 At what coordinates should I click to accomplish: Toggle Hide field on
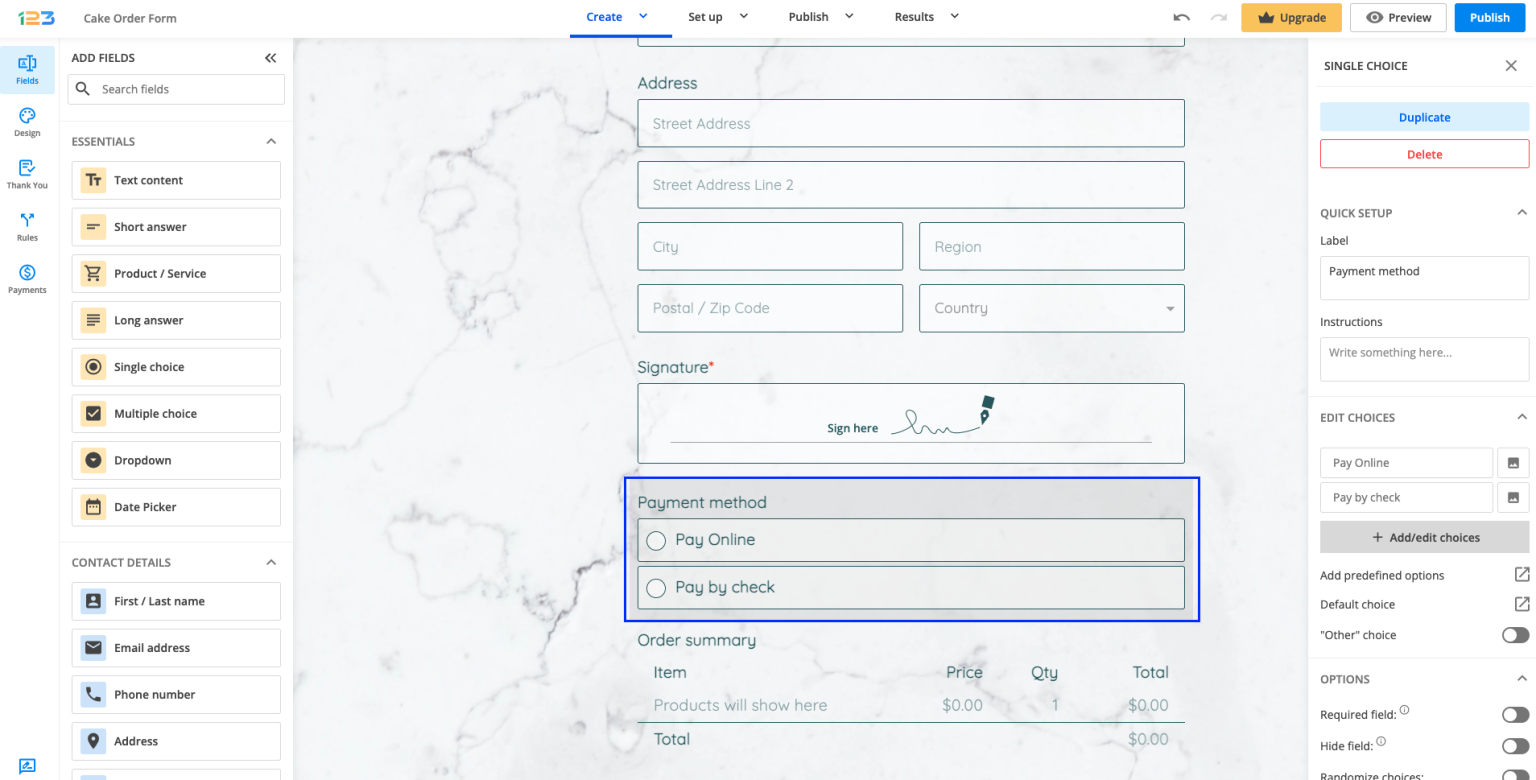click(1515, 745)
